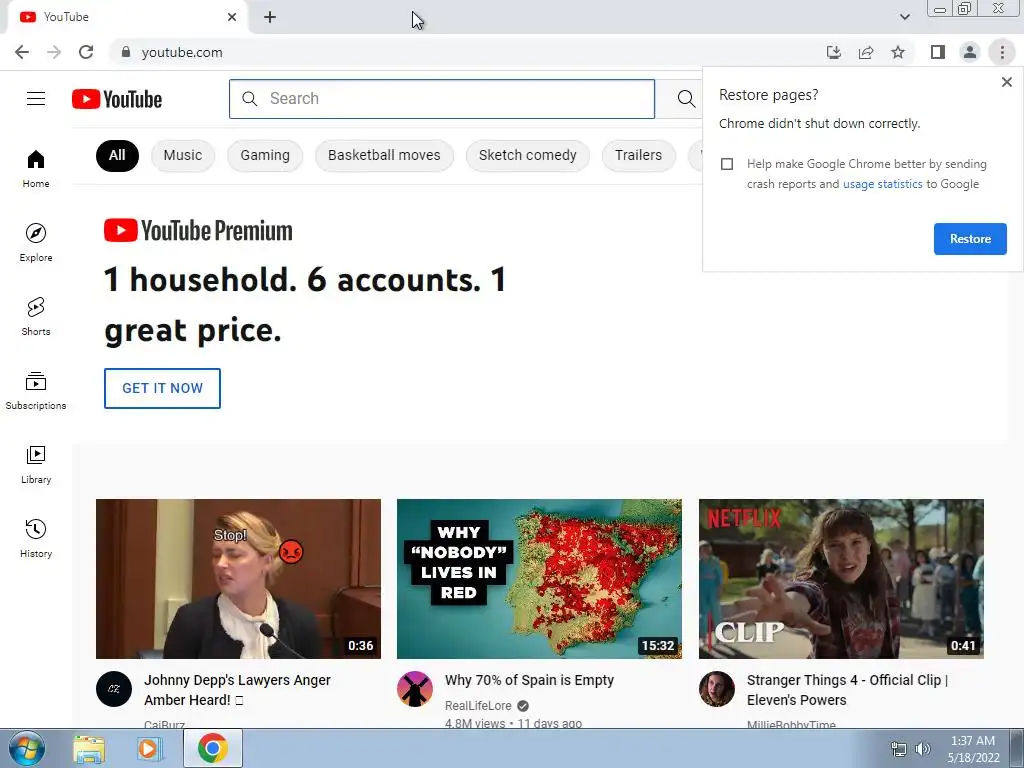Click the YouTube Premium logo
The height and width of the screenshot is (768, 1024).
click(198, 231)
